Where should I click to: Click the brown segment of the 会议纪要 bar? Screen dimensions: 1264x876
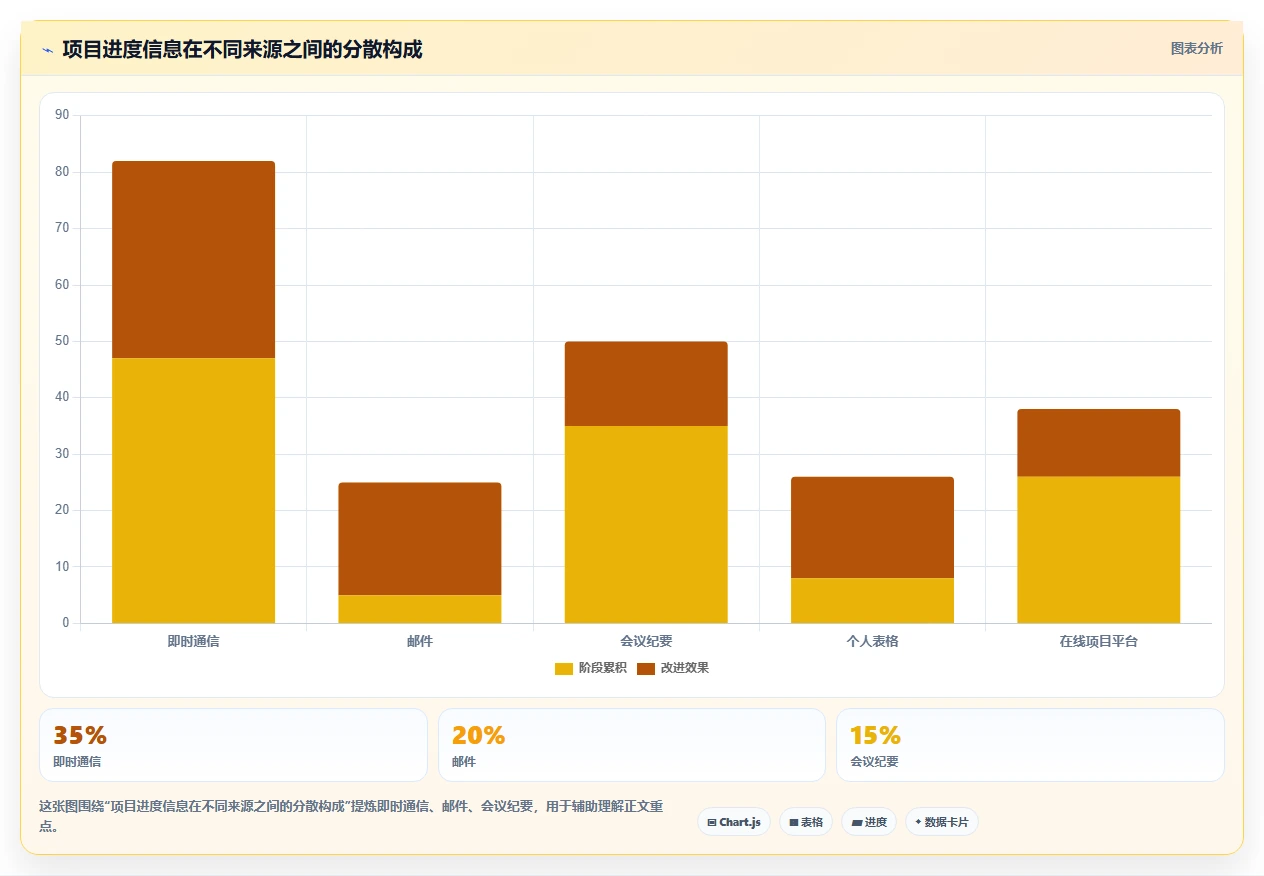pos(646,384)
